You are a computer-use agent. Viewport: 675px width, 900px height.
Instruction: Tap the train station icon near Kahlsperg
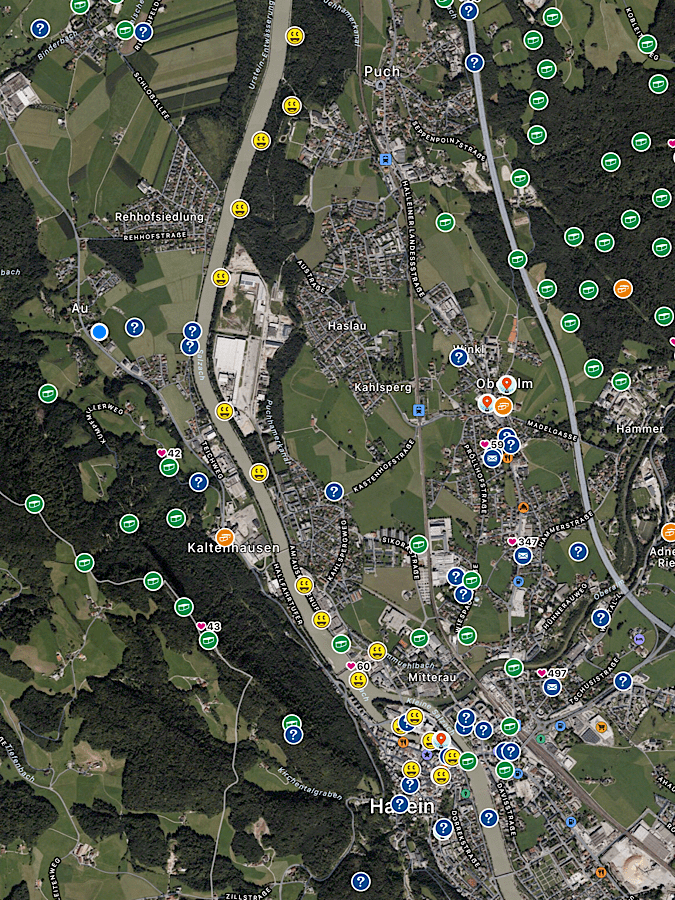tap(418, 409)
